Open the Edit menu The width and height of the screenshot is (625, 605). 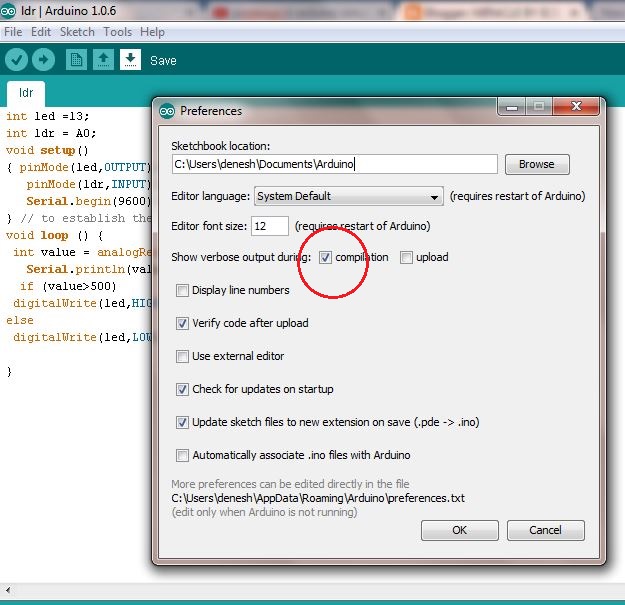click(x=41, y=32)
